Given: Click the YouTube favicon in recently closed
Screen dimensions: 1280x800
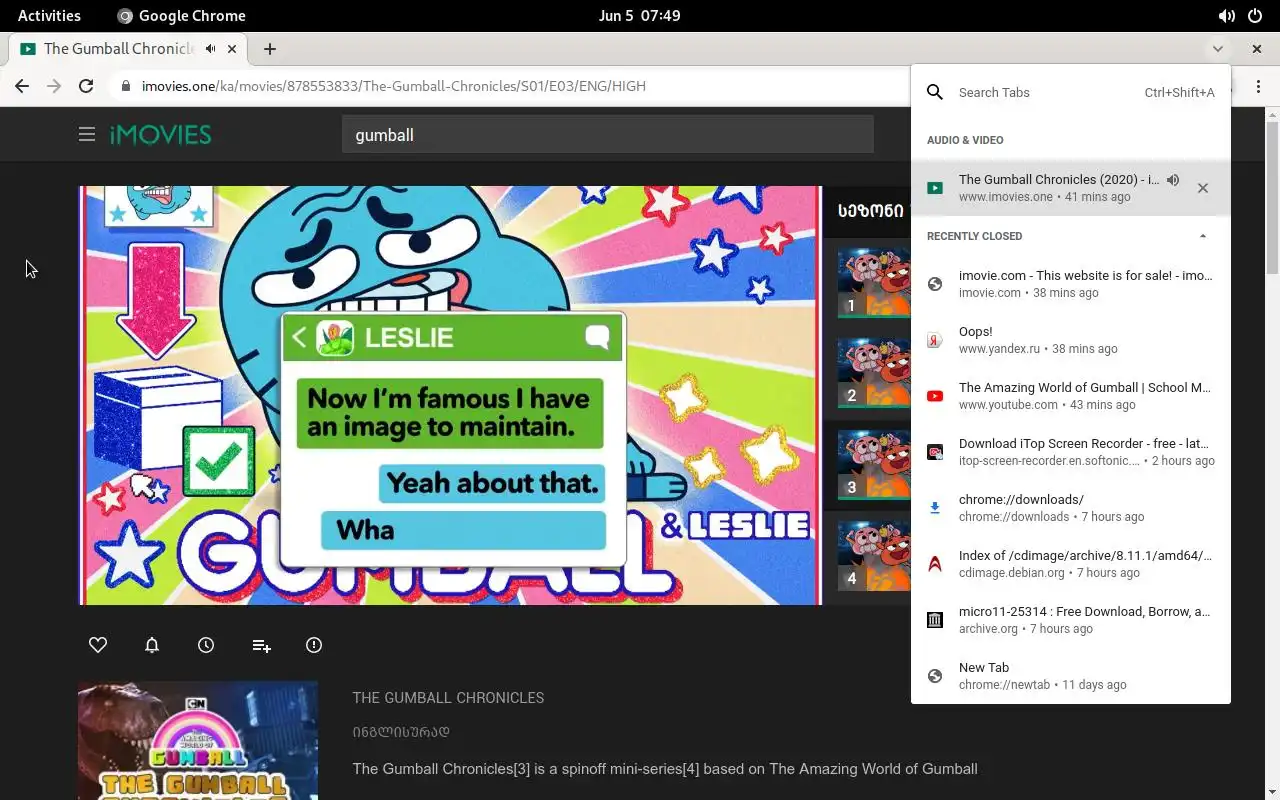Looking at the screenshot, I should pos(935,396).
